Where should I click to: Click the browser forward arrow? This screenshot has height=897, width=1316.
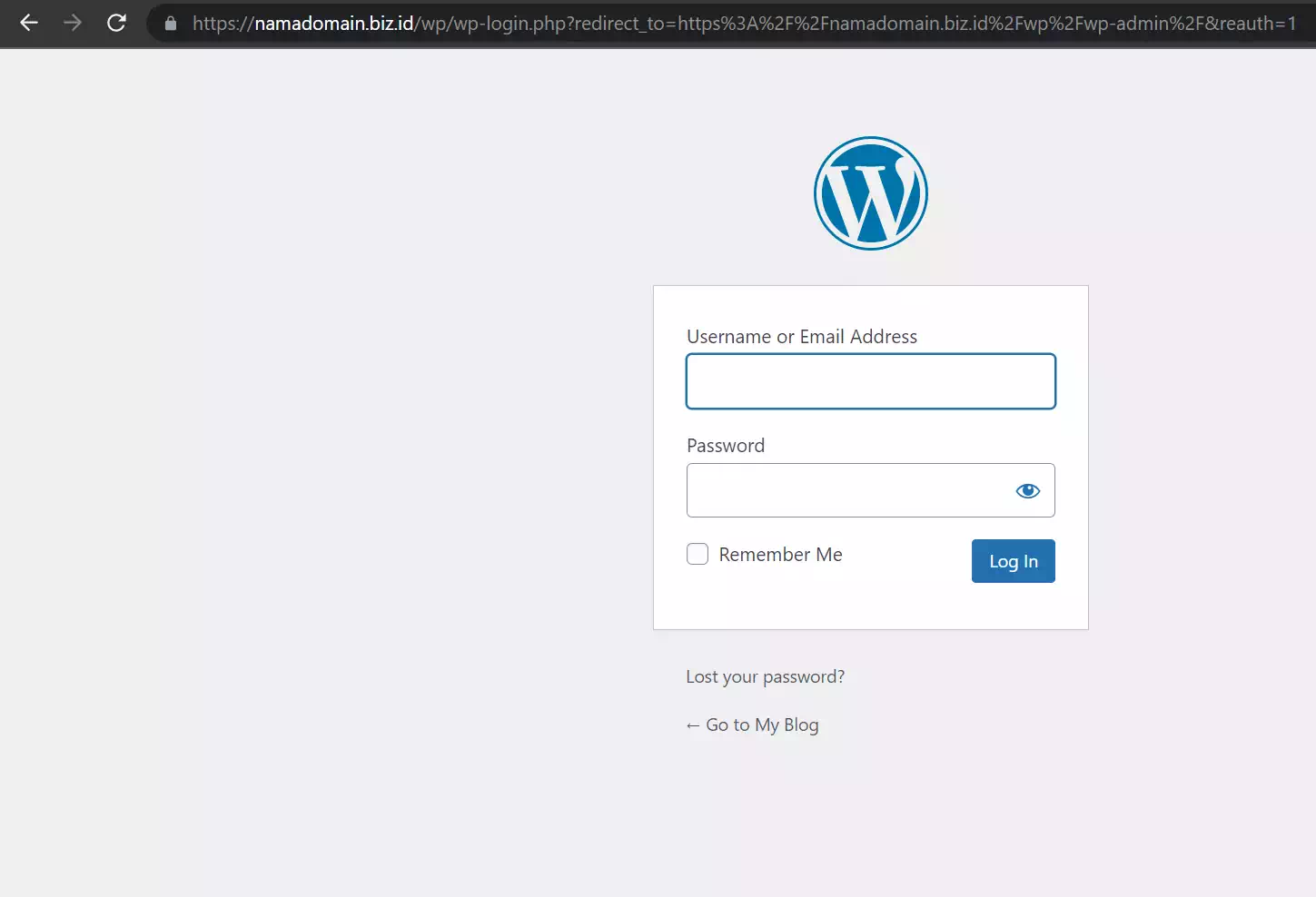(x=73, y=23)
